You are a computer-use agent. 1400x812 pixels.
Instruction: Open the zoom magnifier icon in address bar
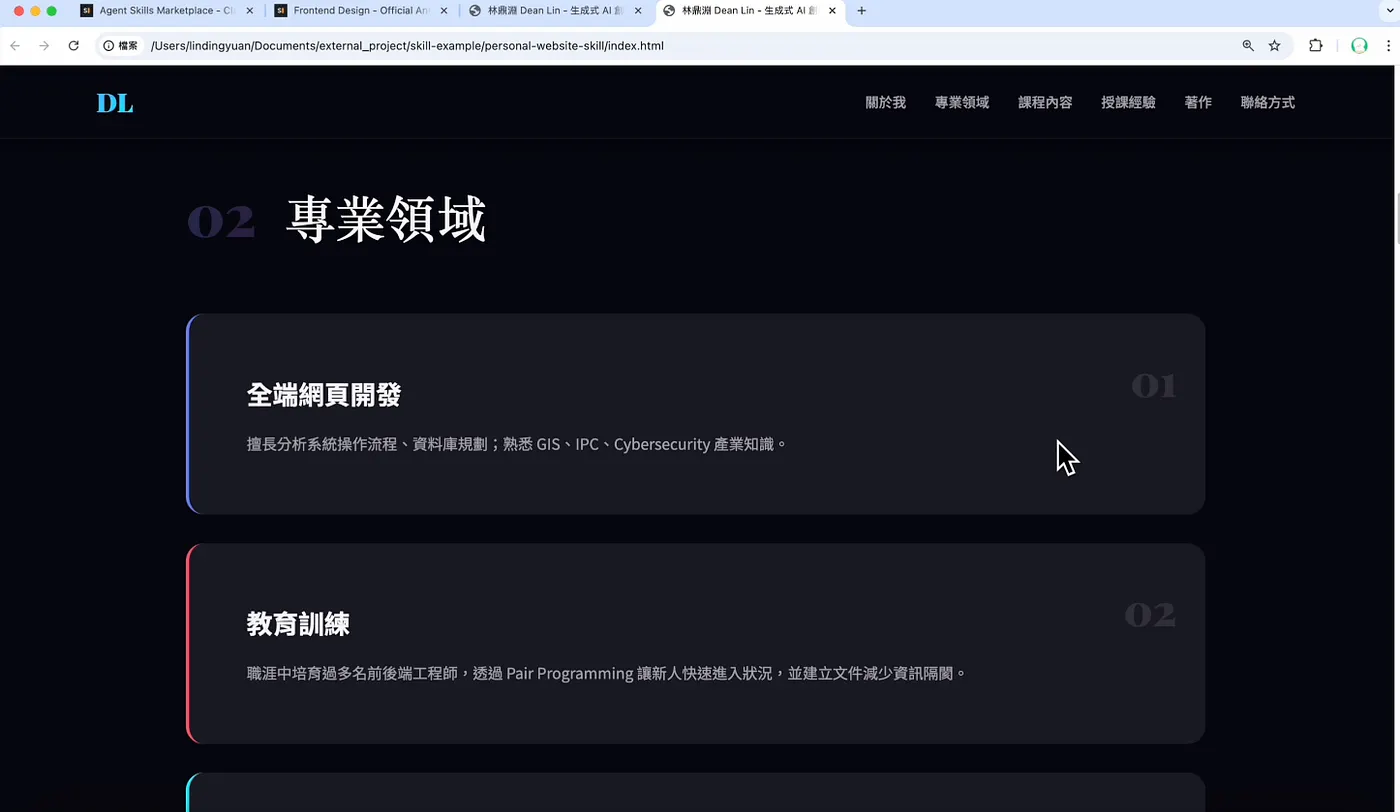click(1248, 46)
